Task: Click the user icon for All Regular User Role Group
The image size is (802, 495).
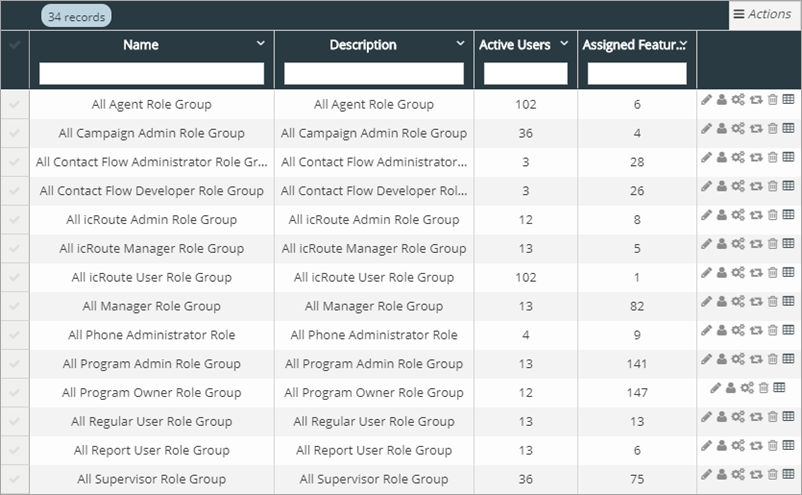Action: point(722,416)
